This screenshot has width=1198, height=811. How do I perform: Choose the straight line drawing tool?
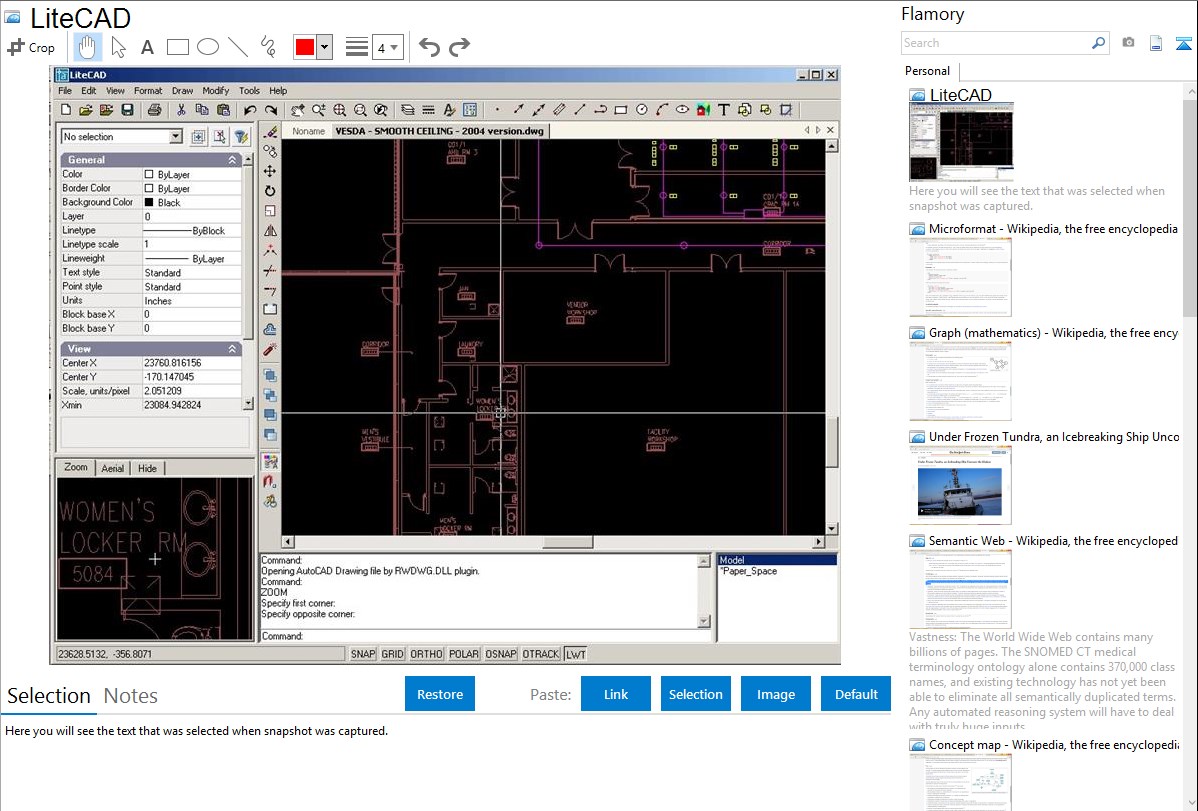pos(238,47)
